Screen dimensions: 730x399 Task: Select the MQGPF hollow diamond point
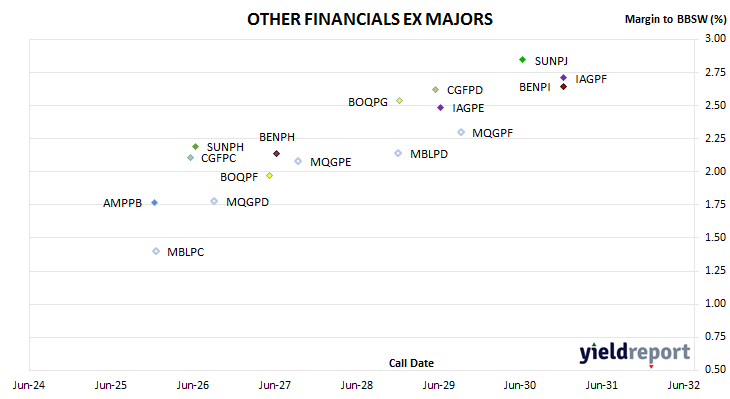[x=461, y=132]
